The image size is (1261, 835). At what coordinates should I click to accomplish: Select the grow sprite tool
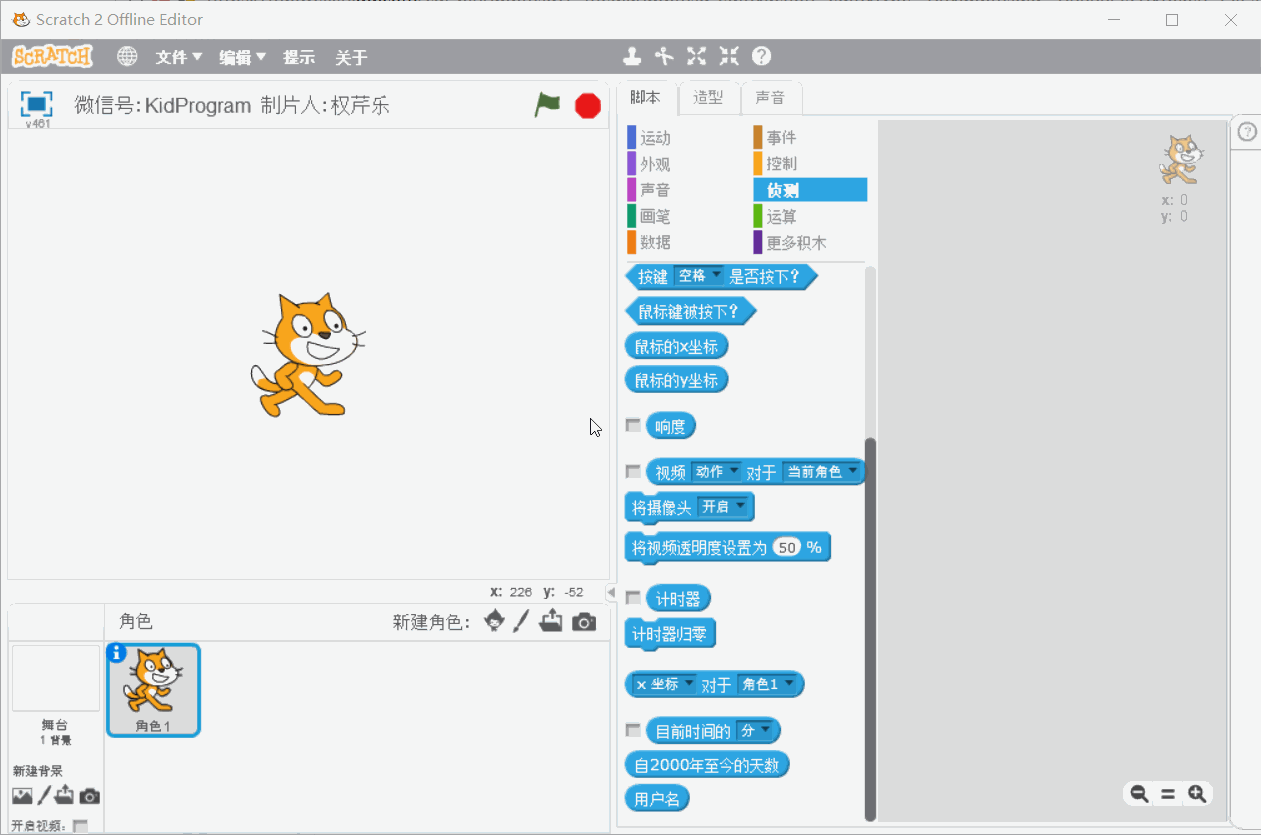click(697, 56)
